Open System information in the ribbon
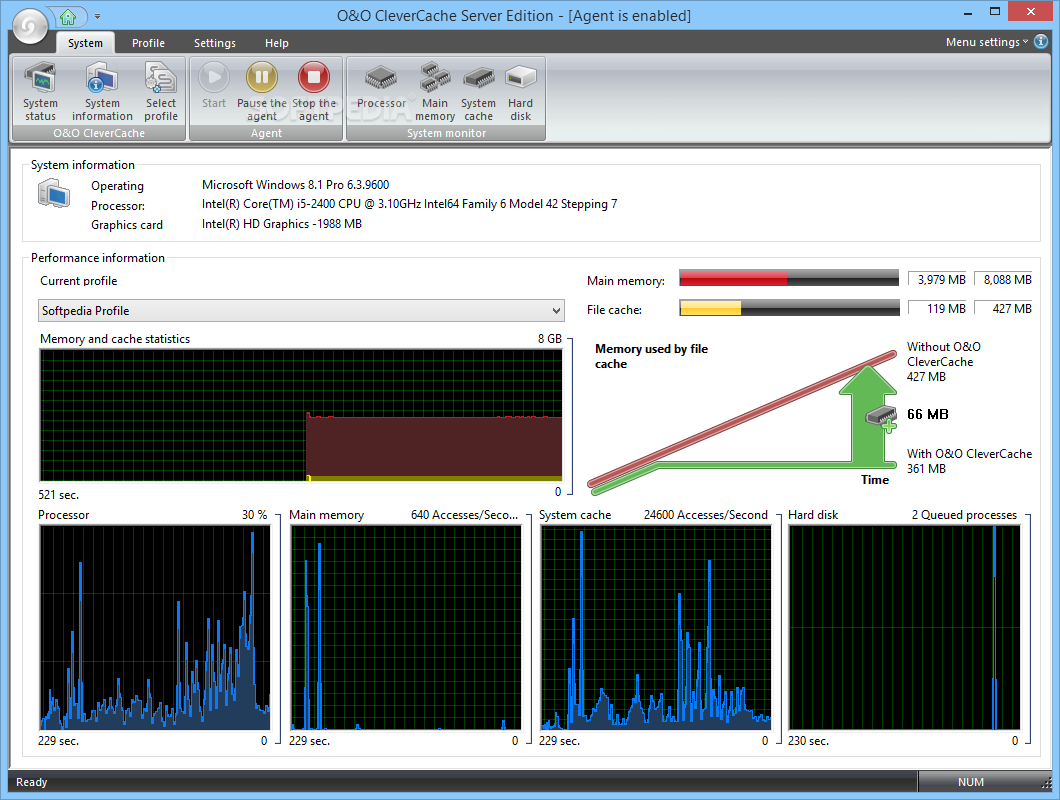Screen dimensions: 1060x800 (102, 91)
